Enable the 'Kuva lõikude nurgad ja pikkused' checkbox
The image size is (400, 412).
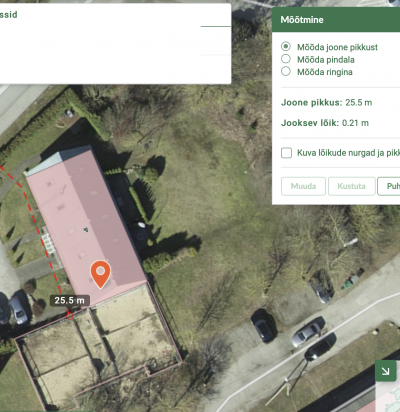pos(286,153)
